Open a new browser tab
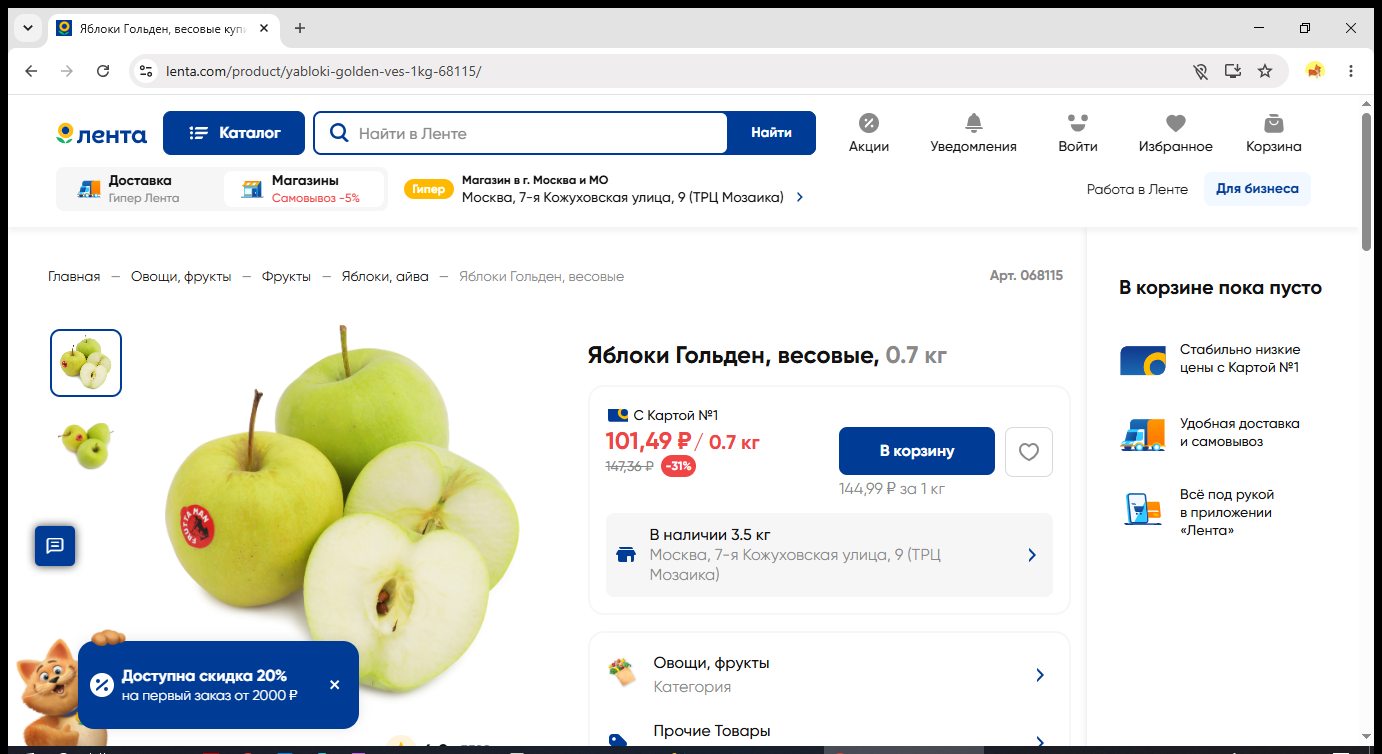Screen dimensions: 1382x754 (x=300, y=28)
